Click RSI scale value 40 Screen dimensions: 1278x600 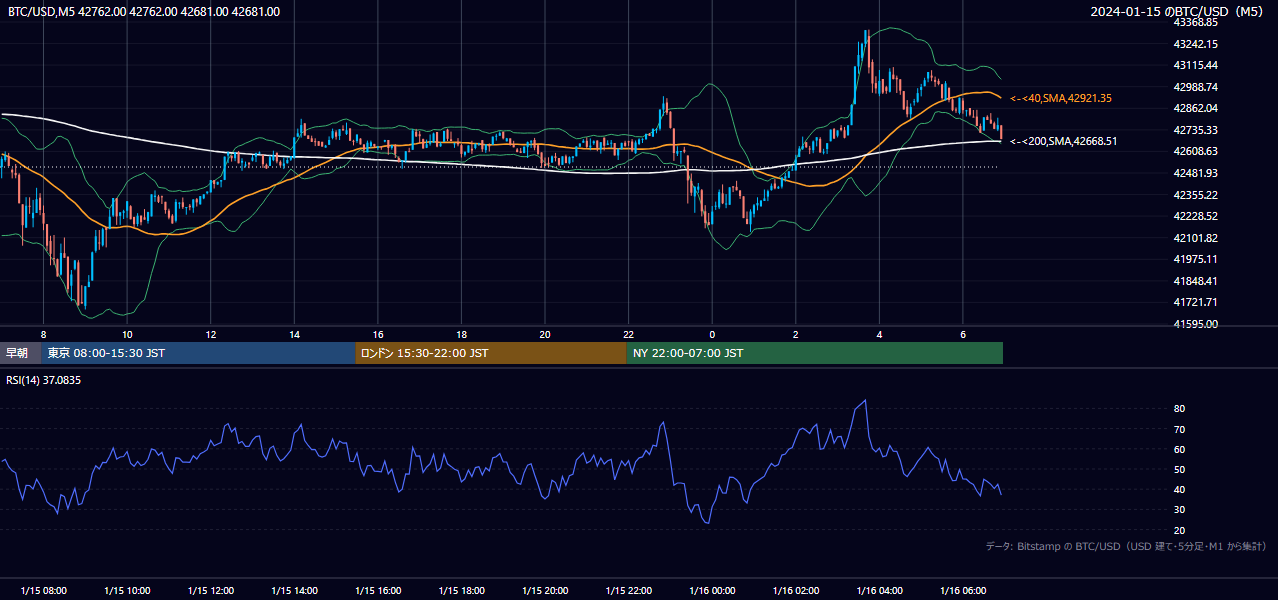point(1179,489)
